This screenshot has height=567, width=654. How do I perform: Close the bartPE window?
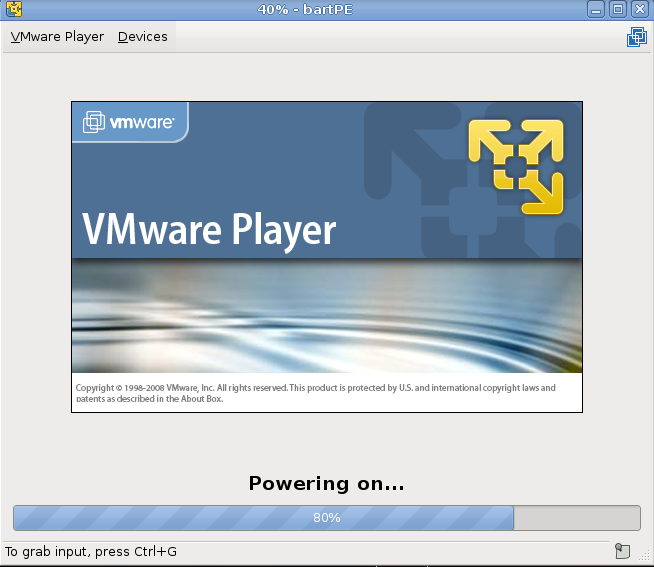pyautogui.click(x=639, y=9)
